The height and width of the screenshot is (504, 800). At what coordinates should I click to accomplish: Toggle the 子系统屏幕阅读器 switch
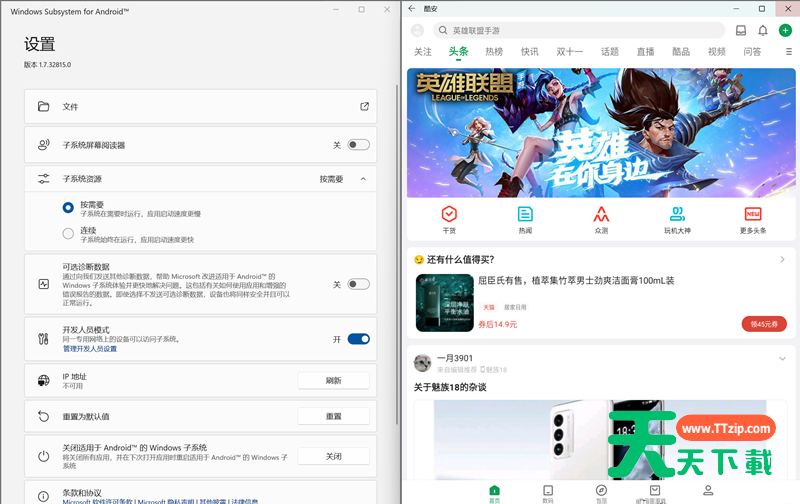click(x=358, y=145)
